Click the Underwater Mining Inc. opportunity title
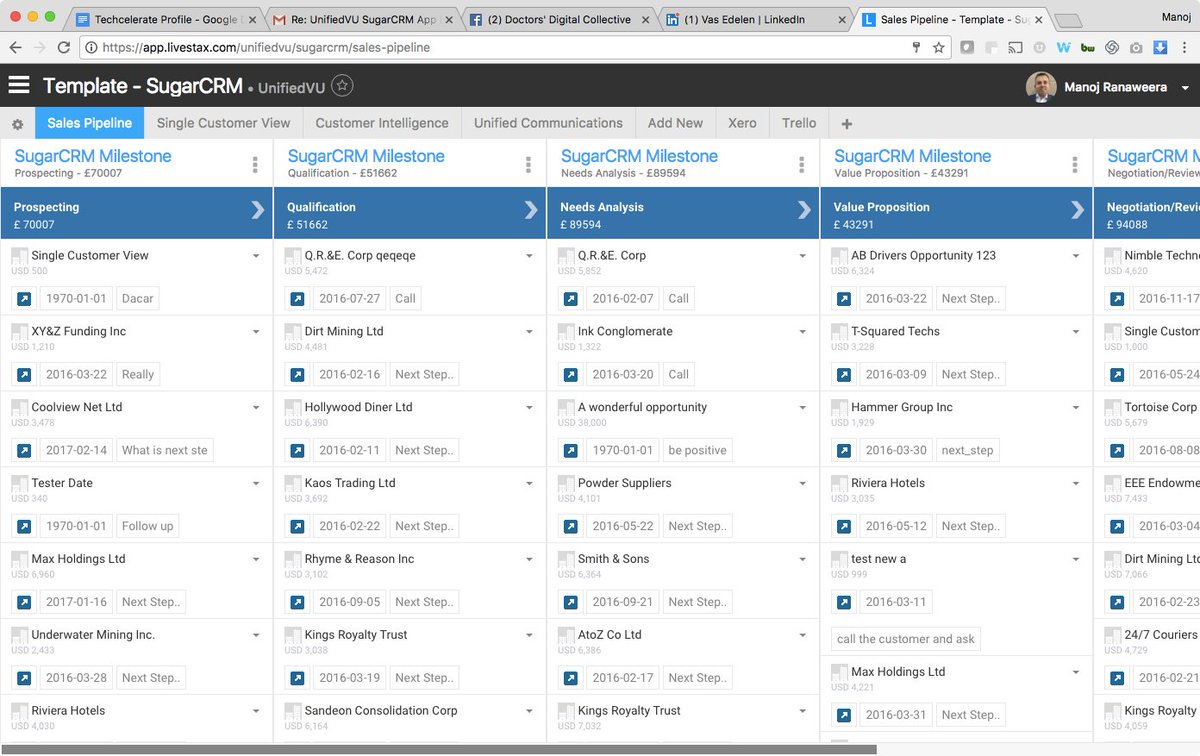 (x=93, y=635)
